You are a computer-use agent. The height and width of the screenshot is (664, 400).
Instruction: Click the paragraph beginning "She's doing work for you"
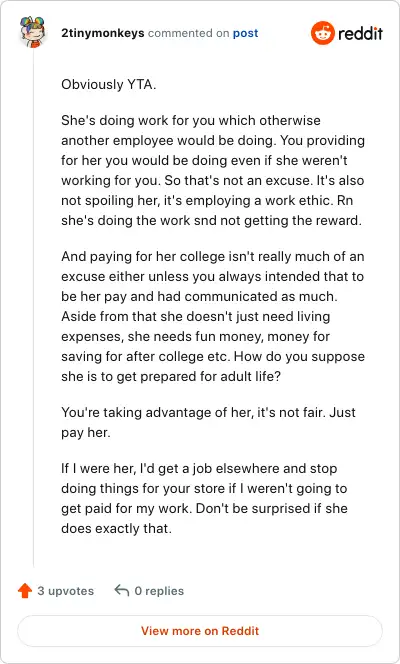pyautogui.click(x=213, y=170)
